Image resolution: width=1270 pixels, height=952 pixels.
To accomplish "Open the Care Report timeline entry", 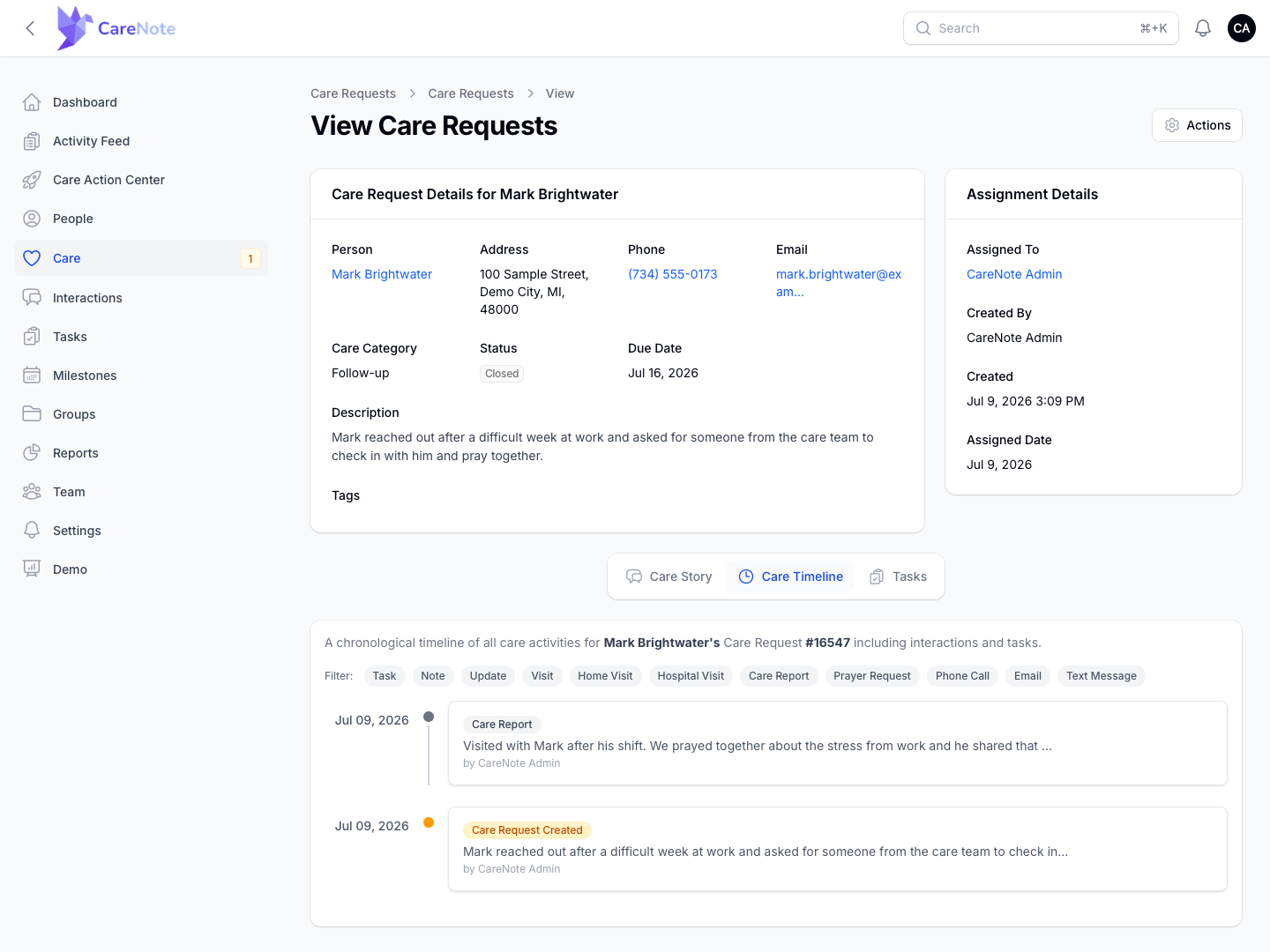I will 838,743.
